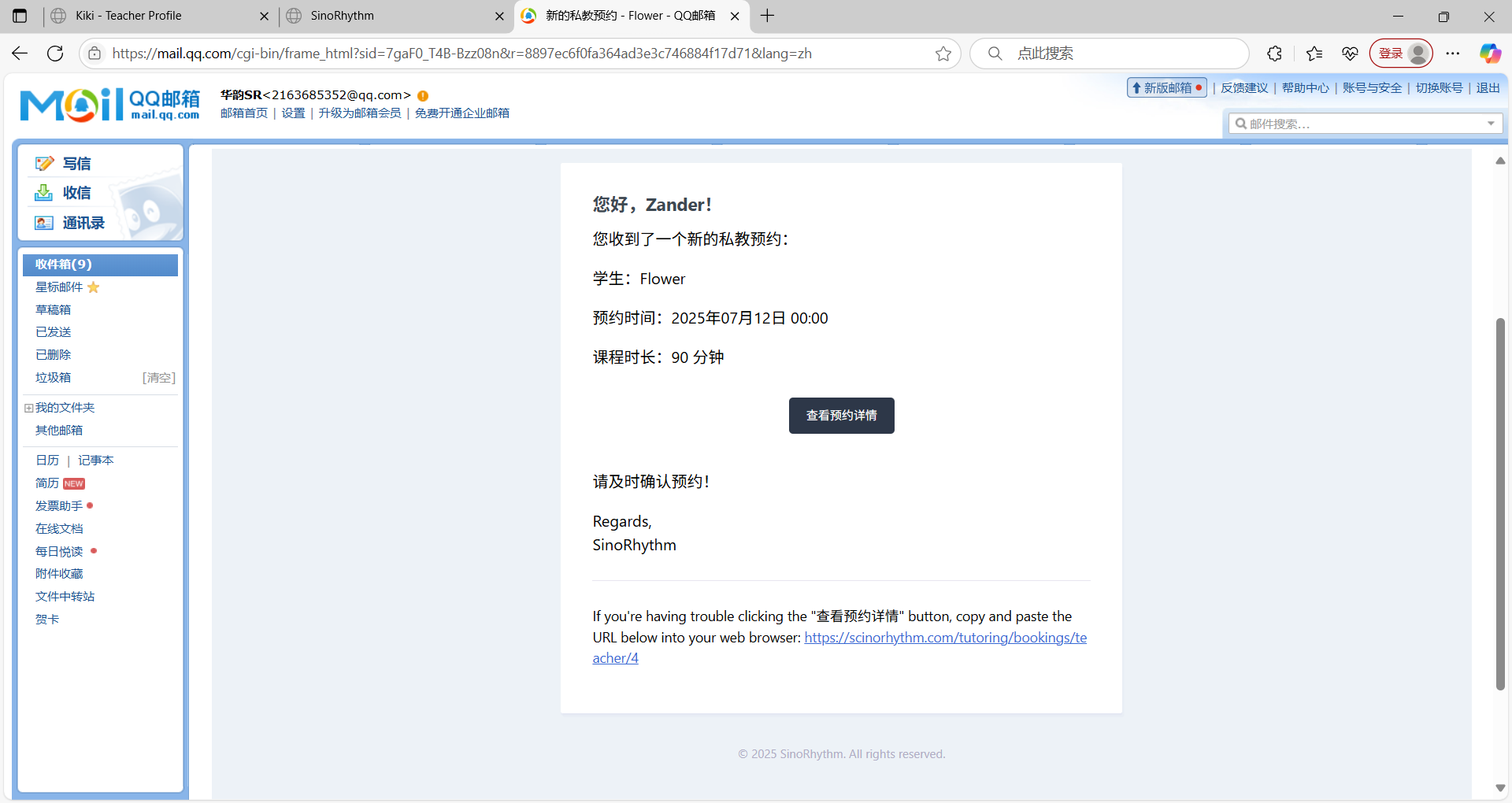Open browser extensions puzzle icon

1274,54
